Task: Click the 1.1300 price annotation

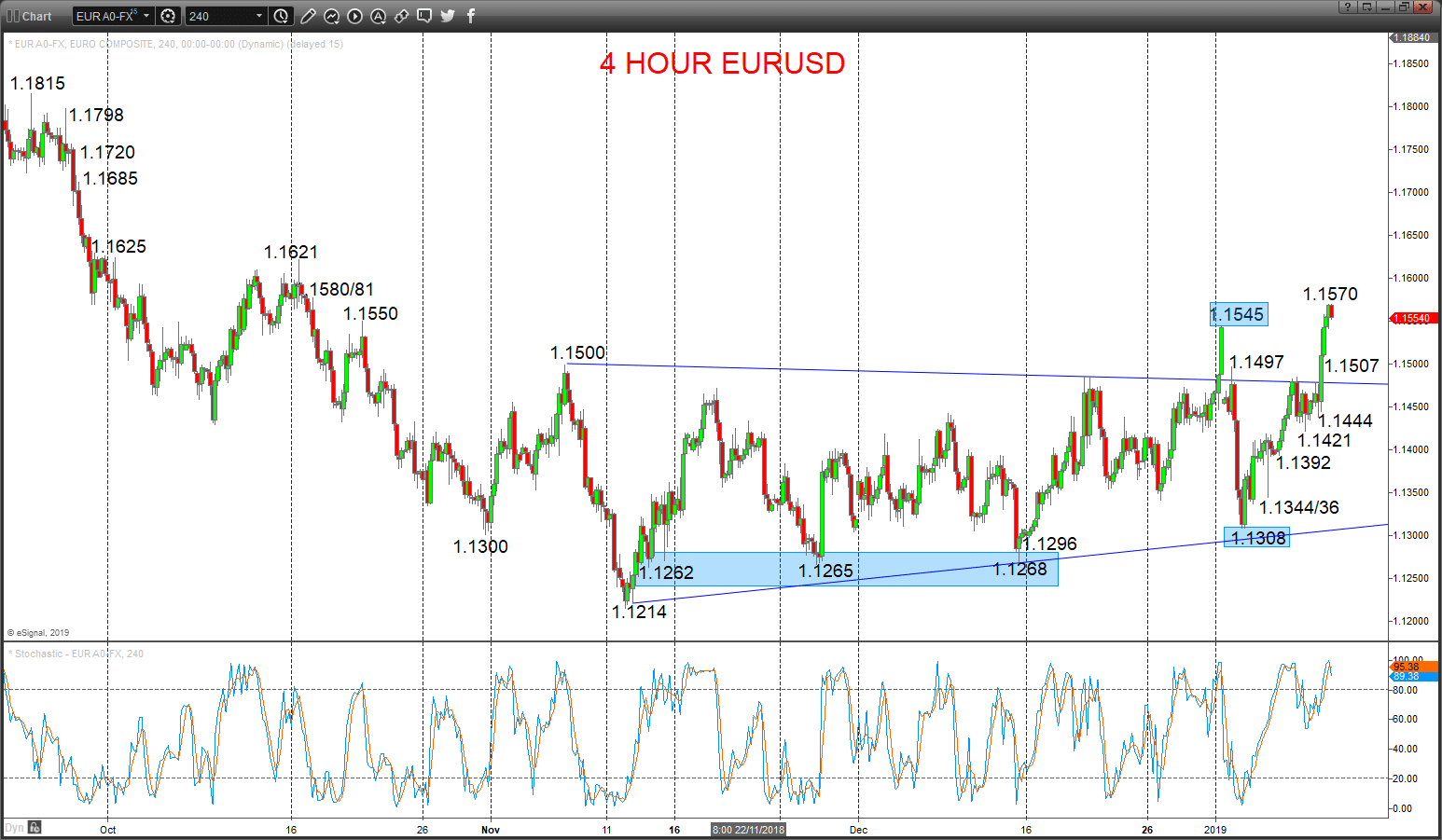Action: (480, 546)
